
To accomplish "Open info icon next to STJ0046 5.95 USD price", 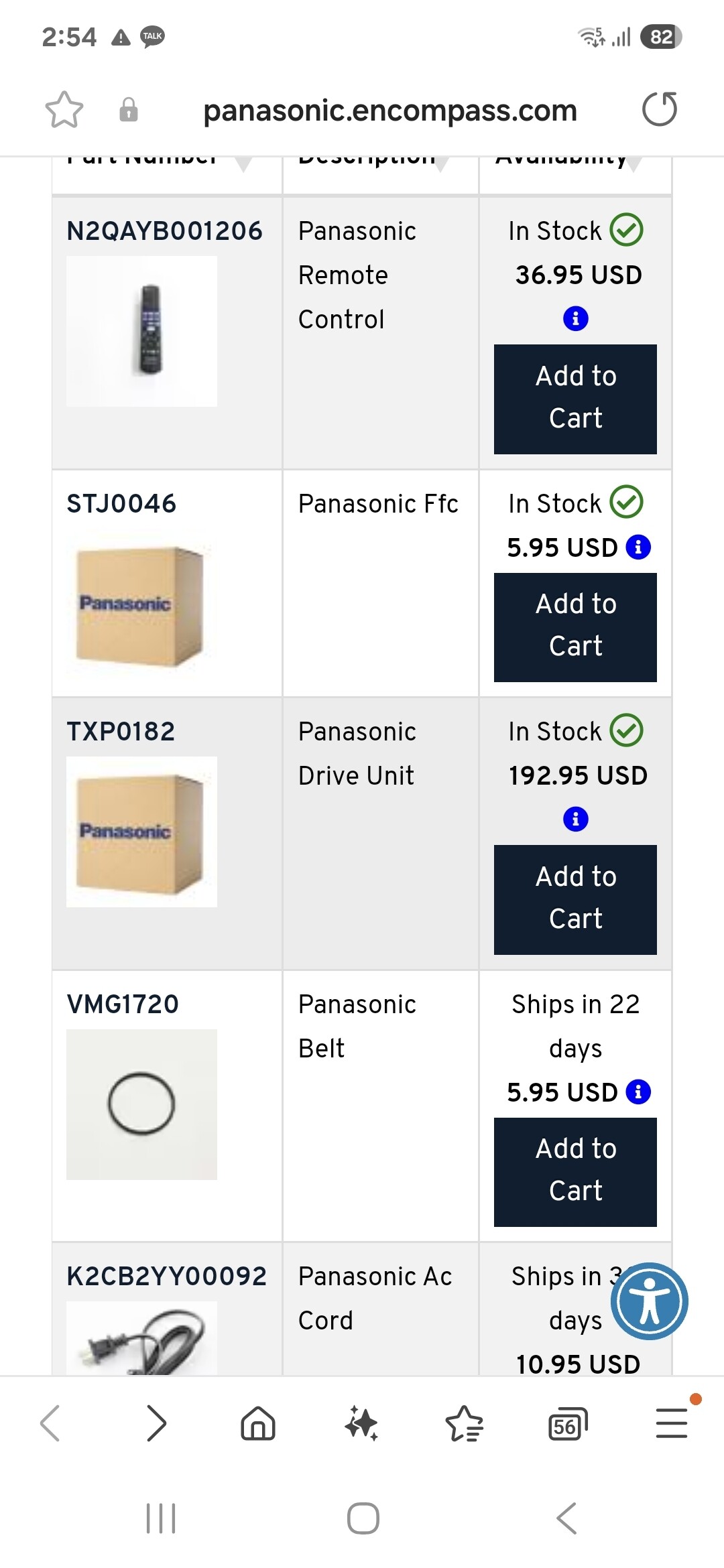I will [638, 547].
